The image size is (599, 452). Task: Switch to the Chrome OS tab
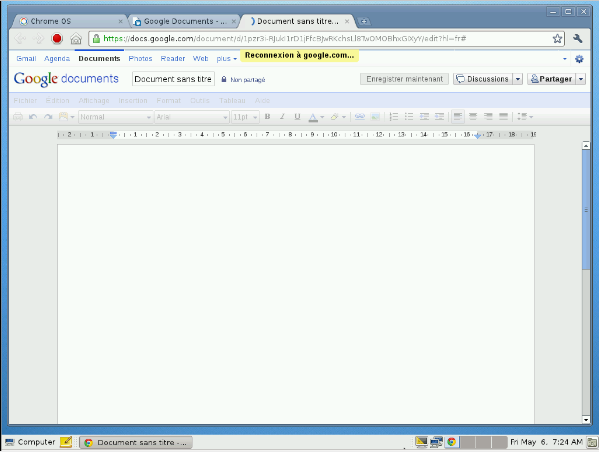click(71, 21)
